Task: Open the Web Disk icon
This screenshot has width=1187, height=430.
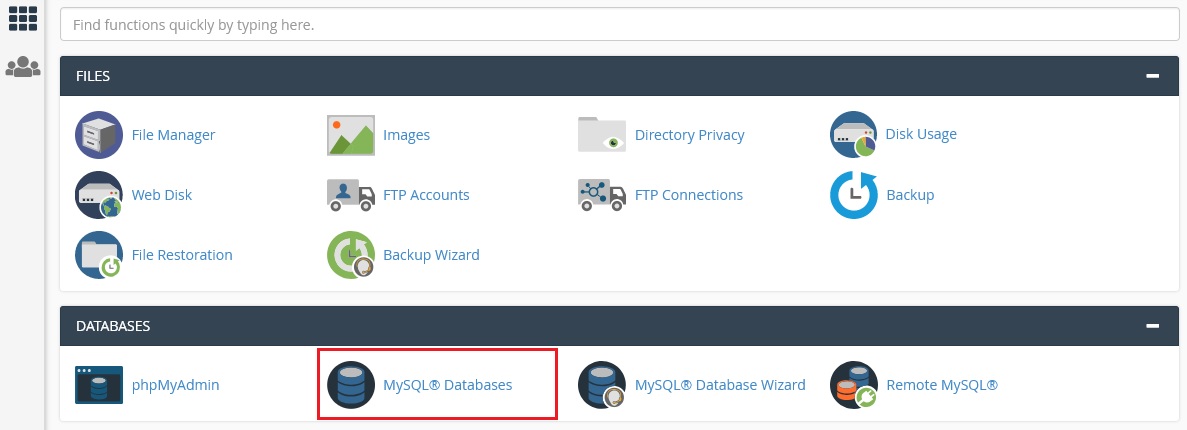Action: 98,195
